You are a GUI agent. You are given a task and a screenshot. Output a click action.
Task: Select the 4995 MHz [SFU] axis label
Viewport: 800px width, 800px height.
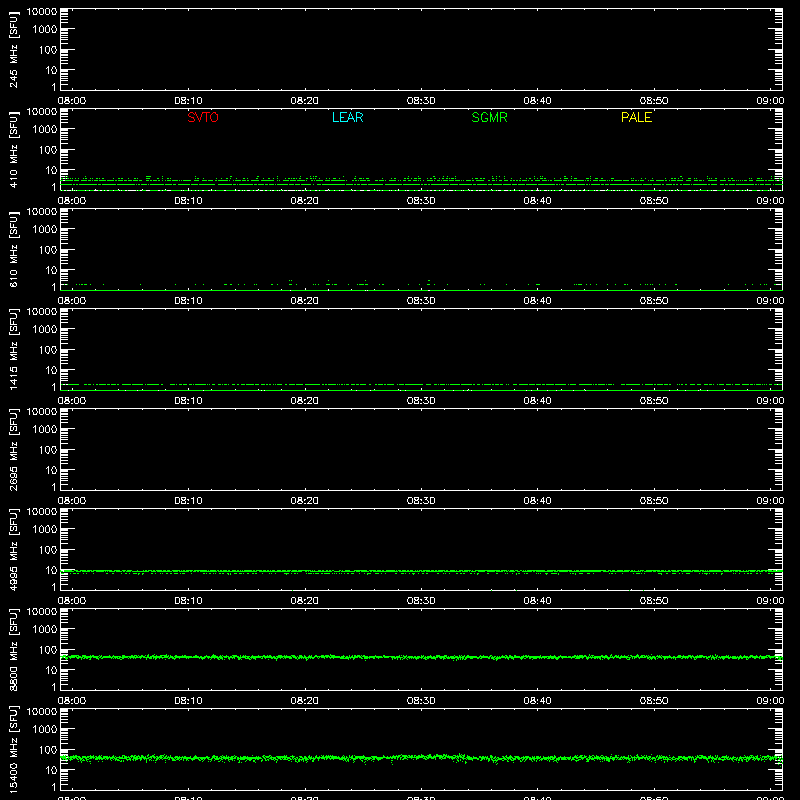[13, 549]
